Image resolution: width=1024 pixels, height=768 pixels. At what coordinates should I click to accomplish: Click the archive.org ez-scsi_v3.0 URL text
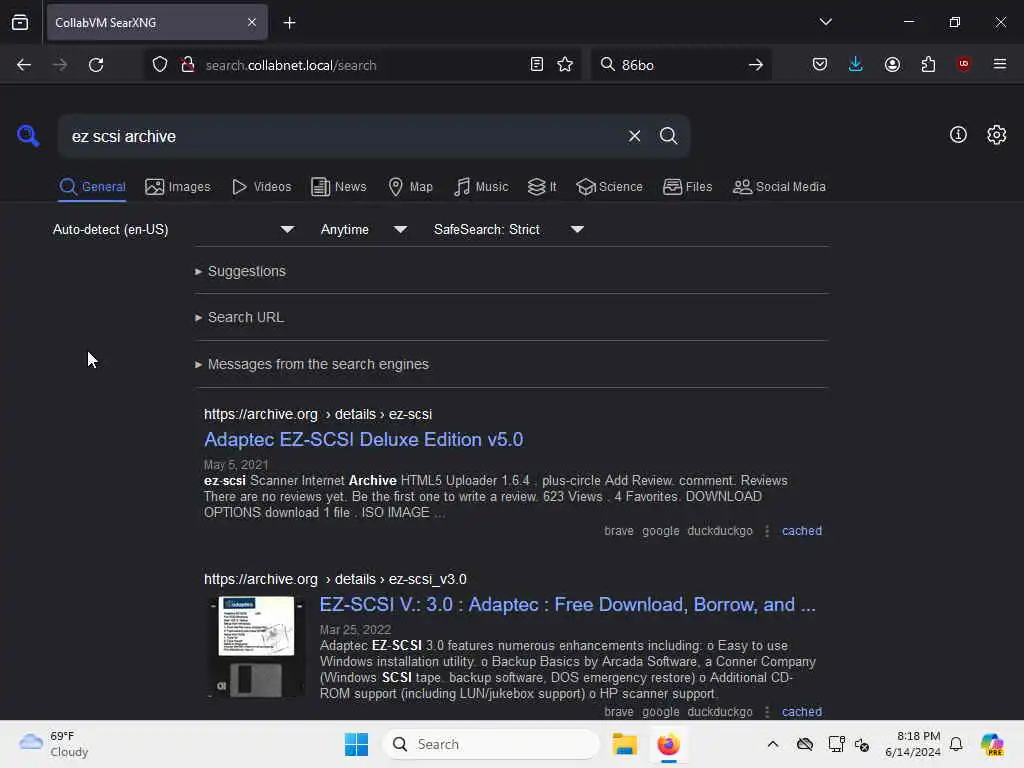coord(335,579)
